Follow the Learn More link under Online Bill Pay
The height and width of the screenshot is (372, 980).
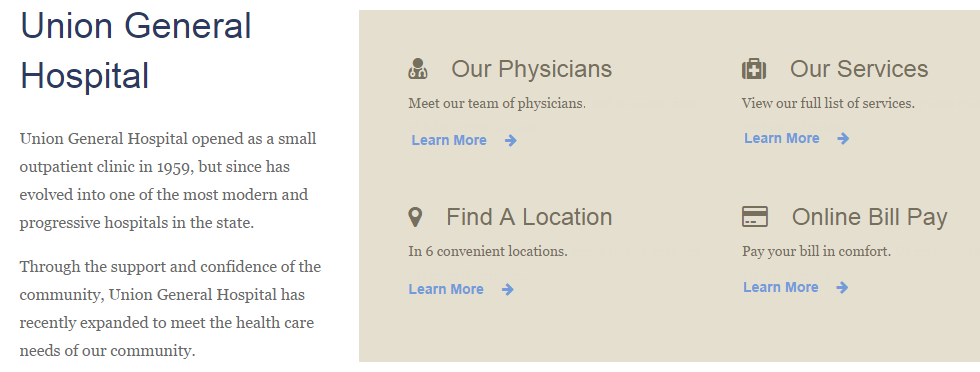[781, 287]
